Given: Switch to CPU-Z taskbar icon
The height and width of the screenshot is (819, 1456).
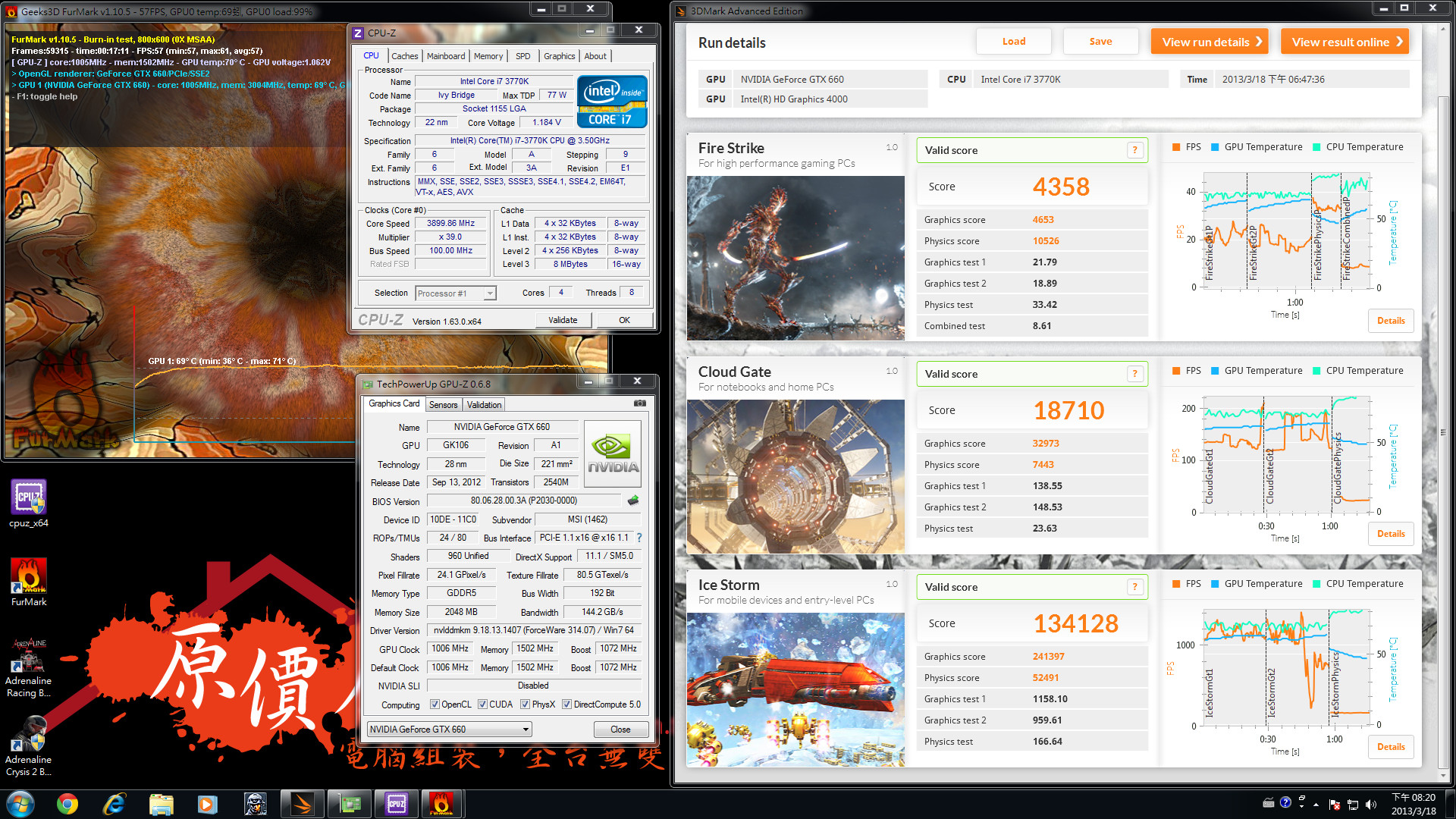Looking at the screenshot, I should click(x=396, y=804).
